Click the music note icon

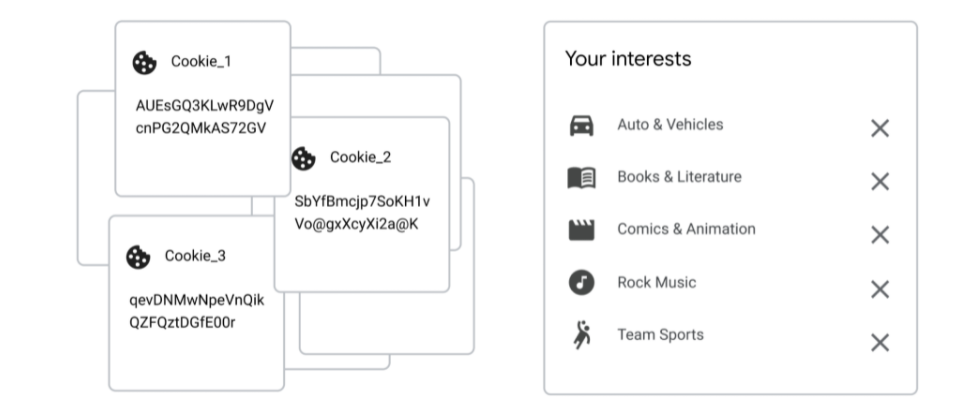pyautogui.click(x=581, y=283)
